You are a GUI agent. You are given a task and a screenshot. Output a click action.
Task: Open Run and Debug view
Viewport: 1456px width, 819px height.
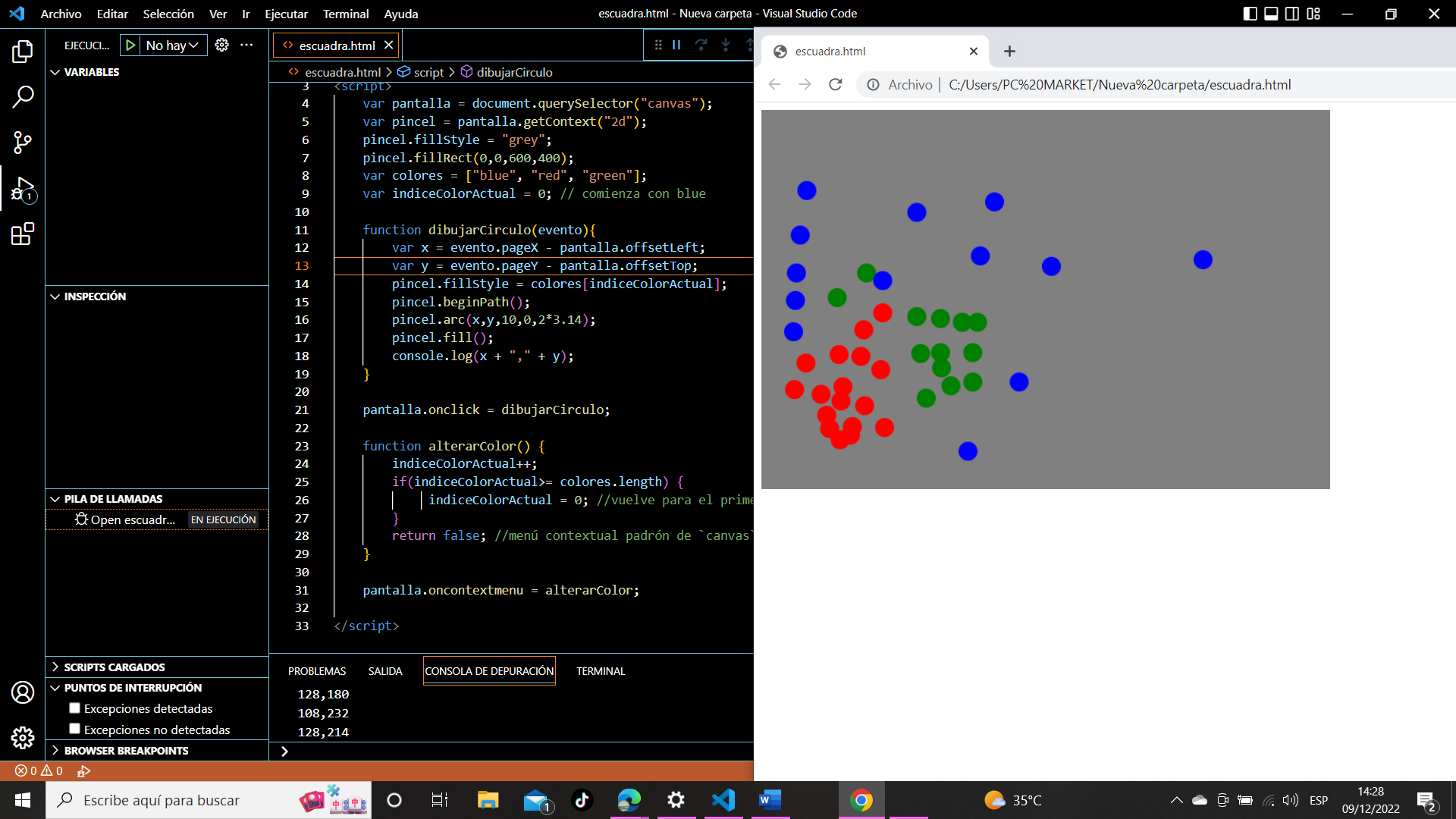(23, 189)
